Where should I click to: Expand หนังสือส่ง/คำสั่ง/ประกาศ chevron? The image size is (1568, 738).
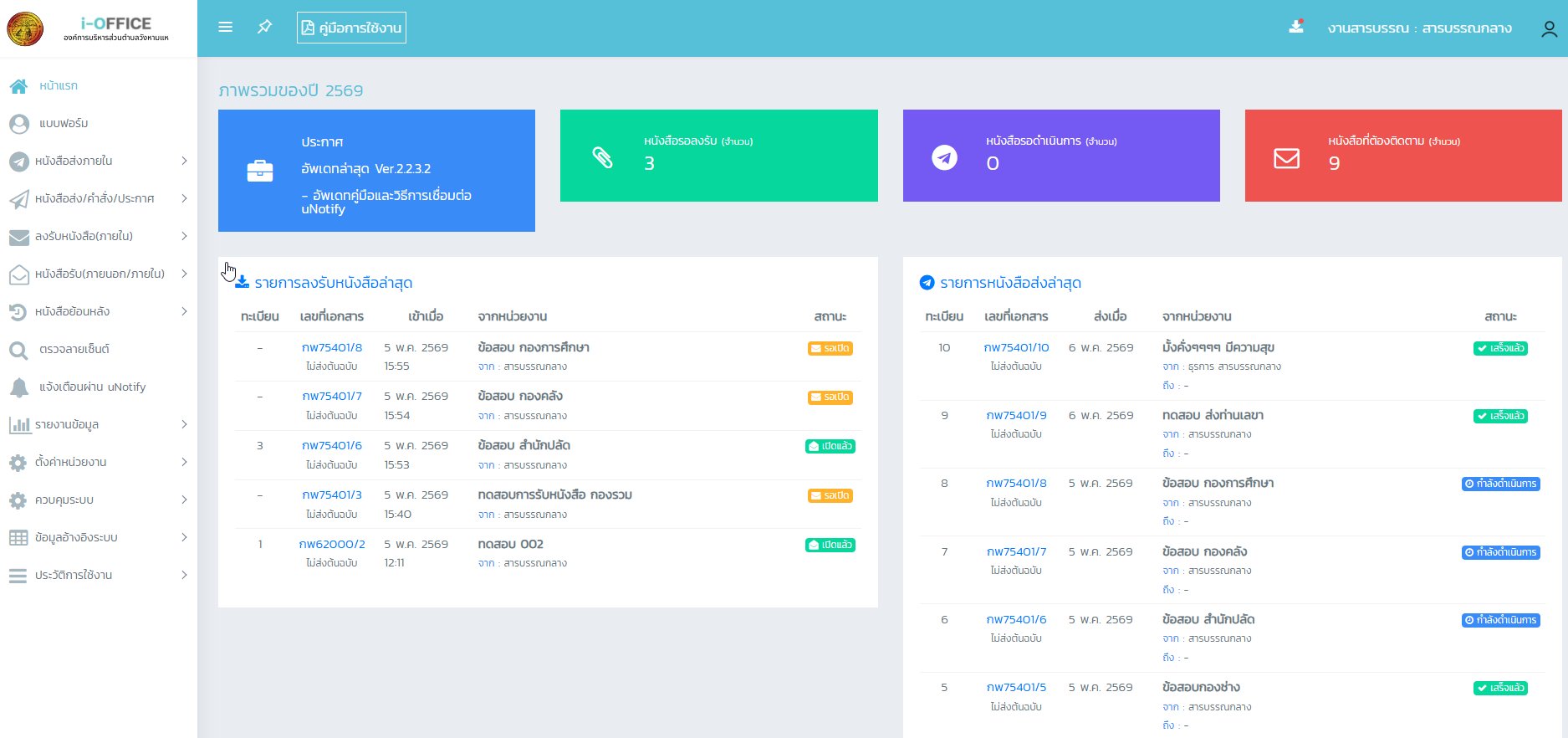pyautogui.click(x=184, y=198)
